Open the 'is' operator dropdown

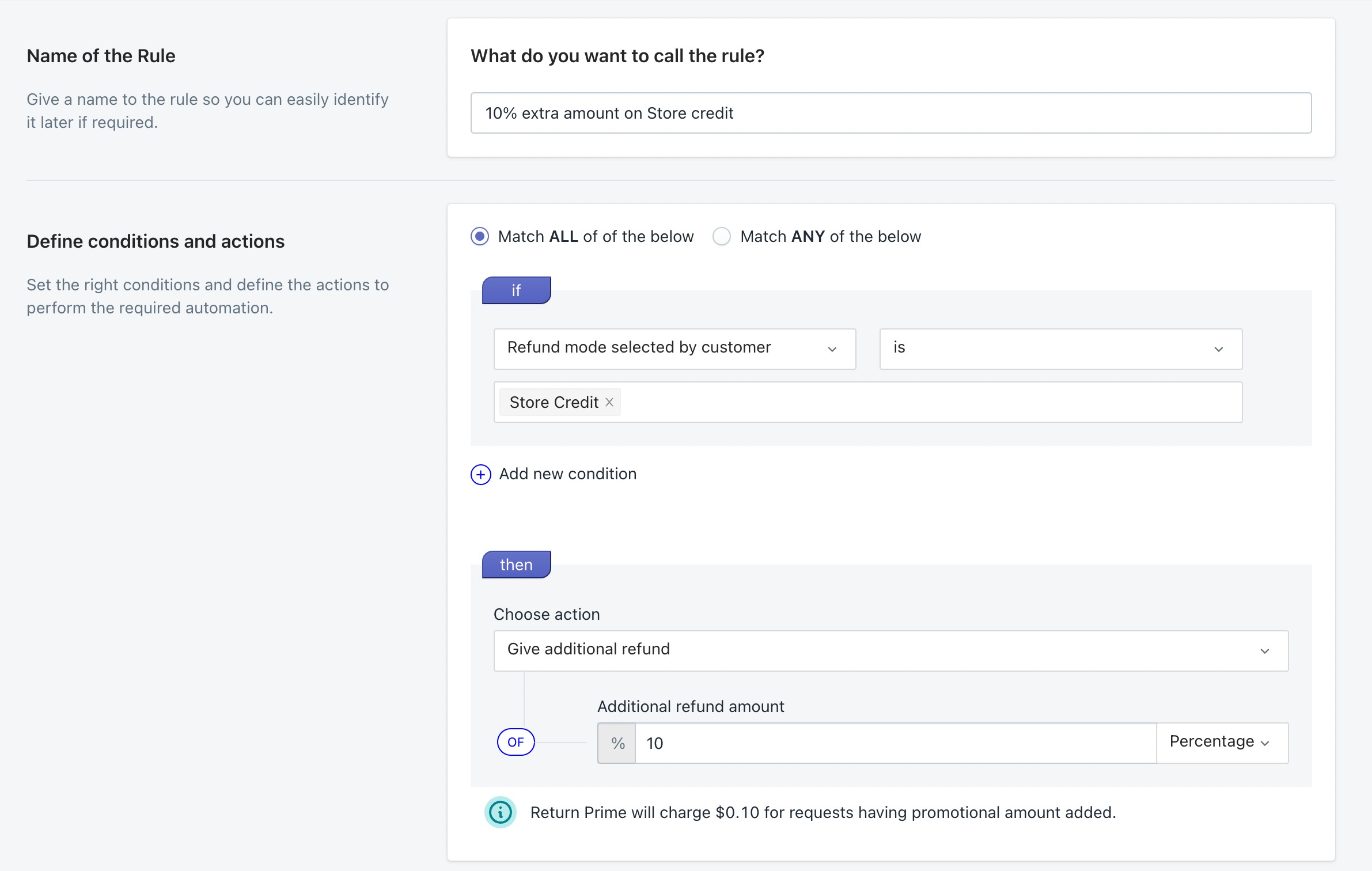(x=1060, y=349)
